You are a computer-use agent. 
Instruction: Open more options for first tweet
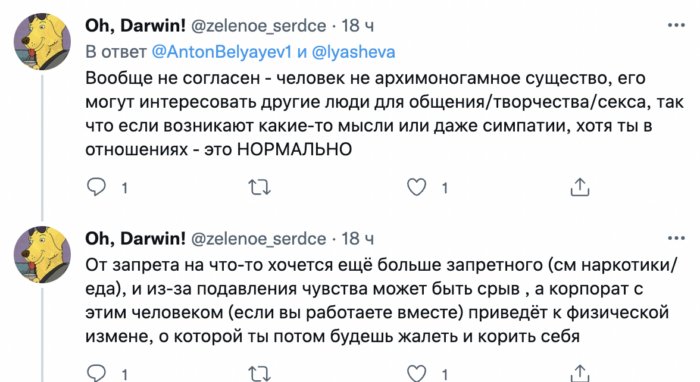tap(676, 25)
